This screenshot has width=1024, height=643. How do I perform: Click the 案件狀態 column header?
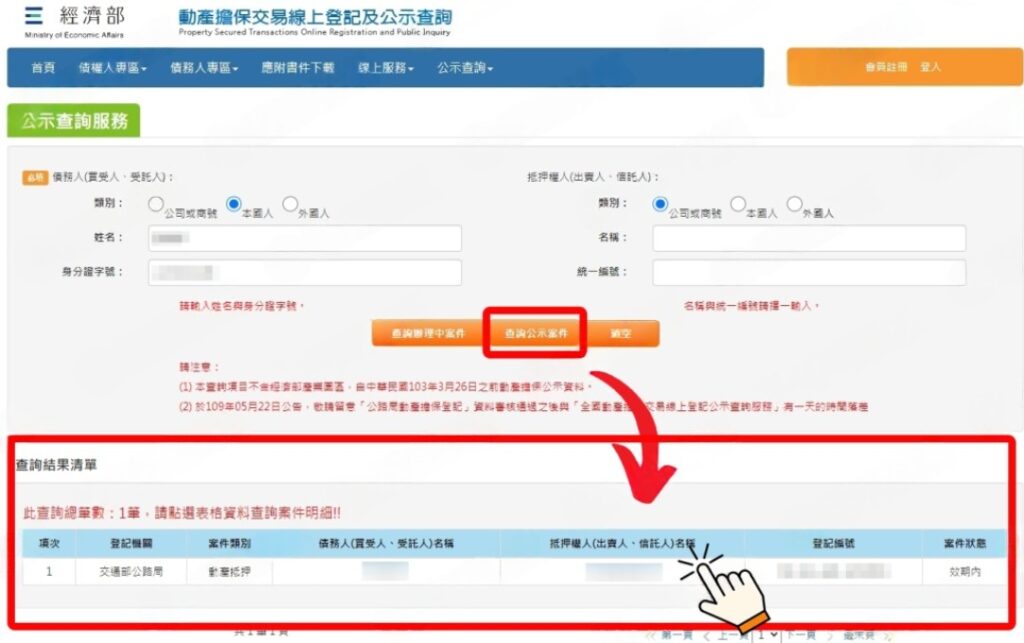965,543
